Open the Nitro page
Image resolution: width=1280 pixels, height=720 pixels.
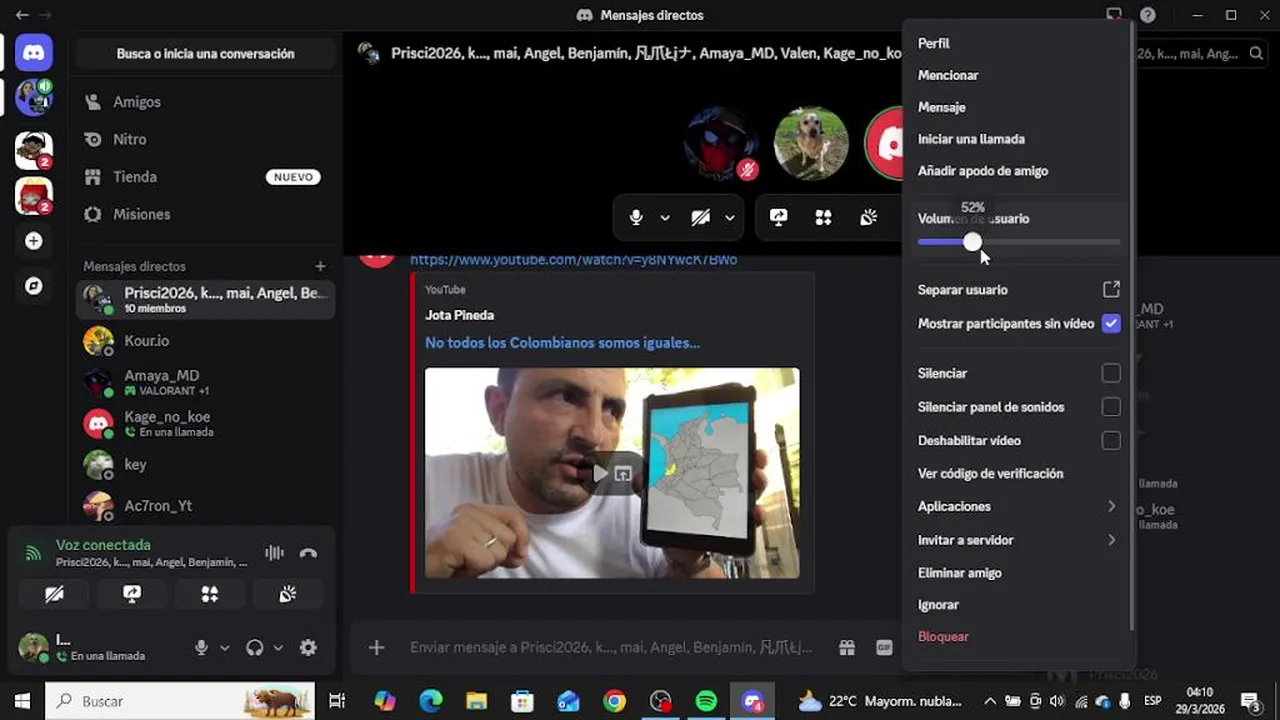(x=205, y=139)
